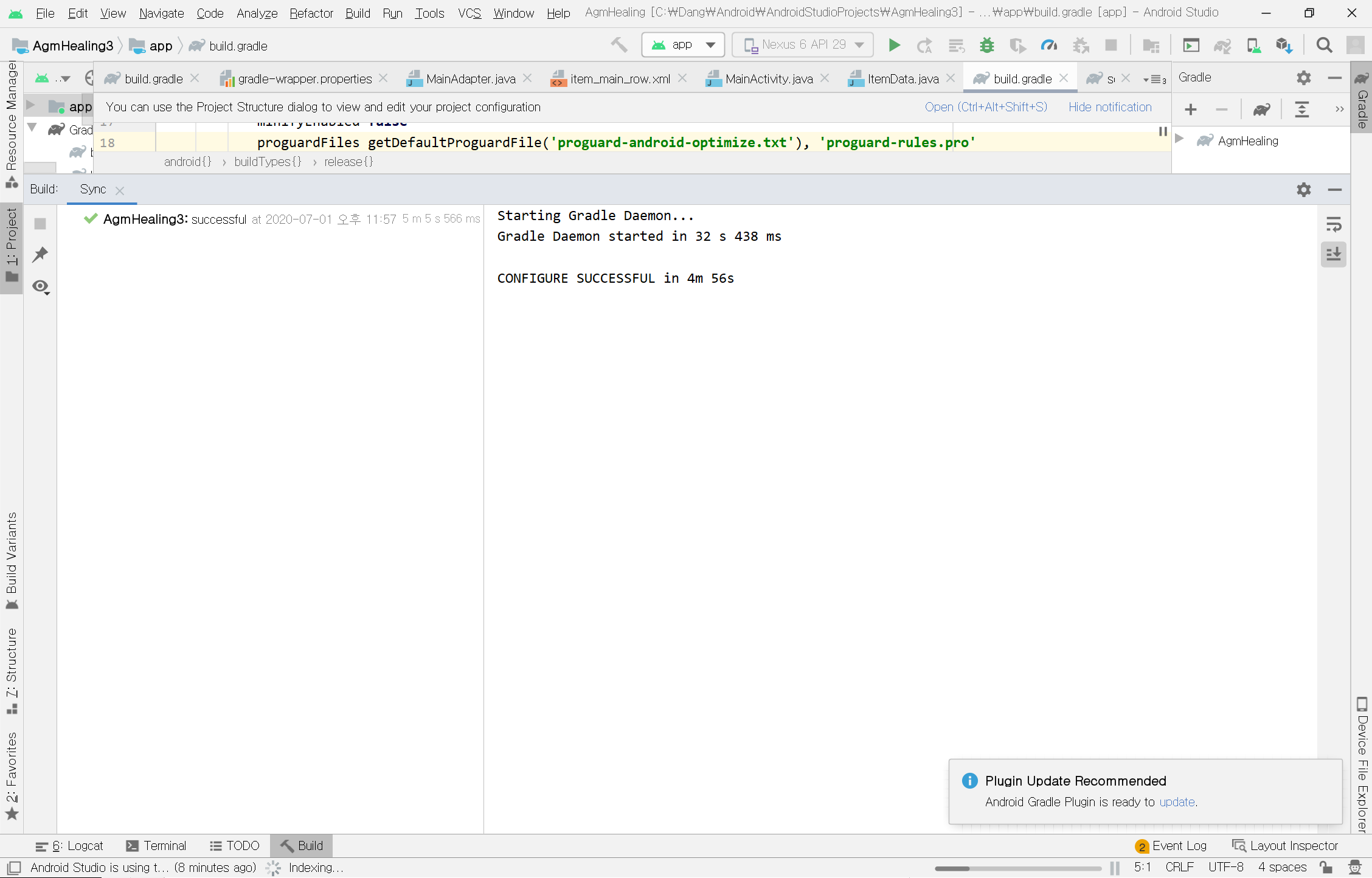Run app with coverage shield icon

(x=1017, y=45)
